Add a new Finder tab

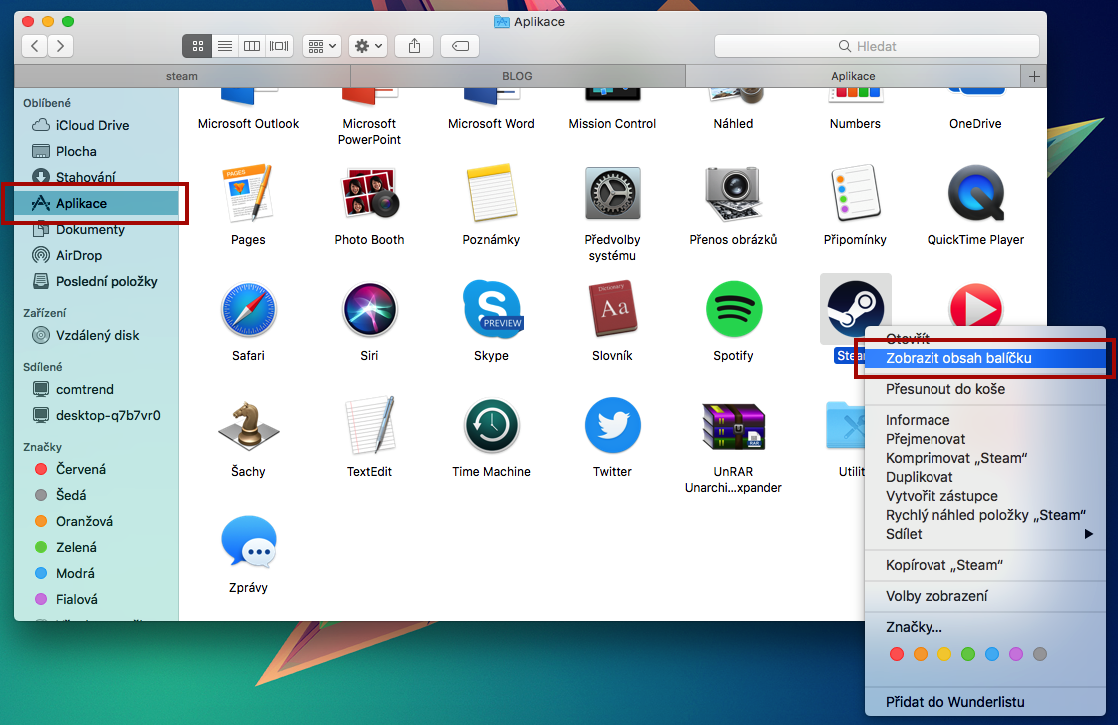click(1034, 76)
